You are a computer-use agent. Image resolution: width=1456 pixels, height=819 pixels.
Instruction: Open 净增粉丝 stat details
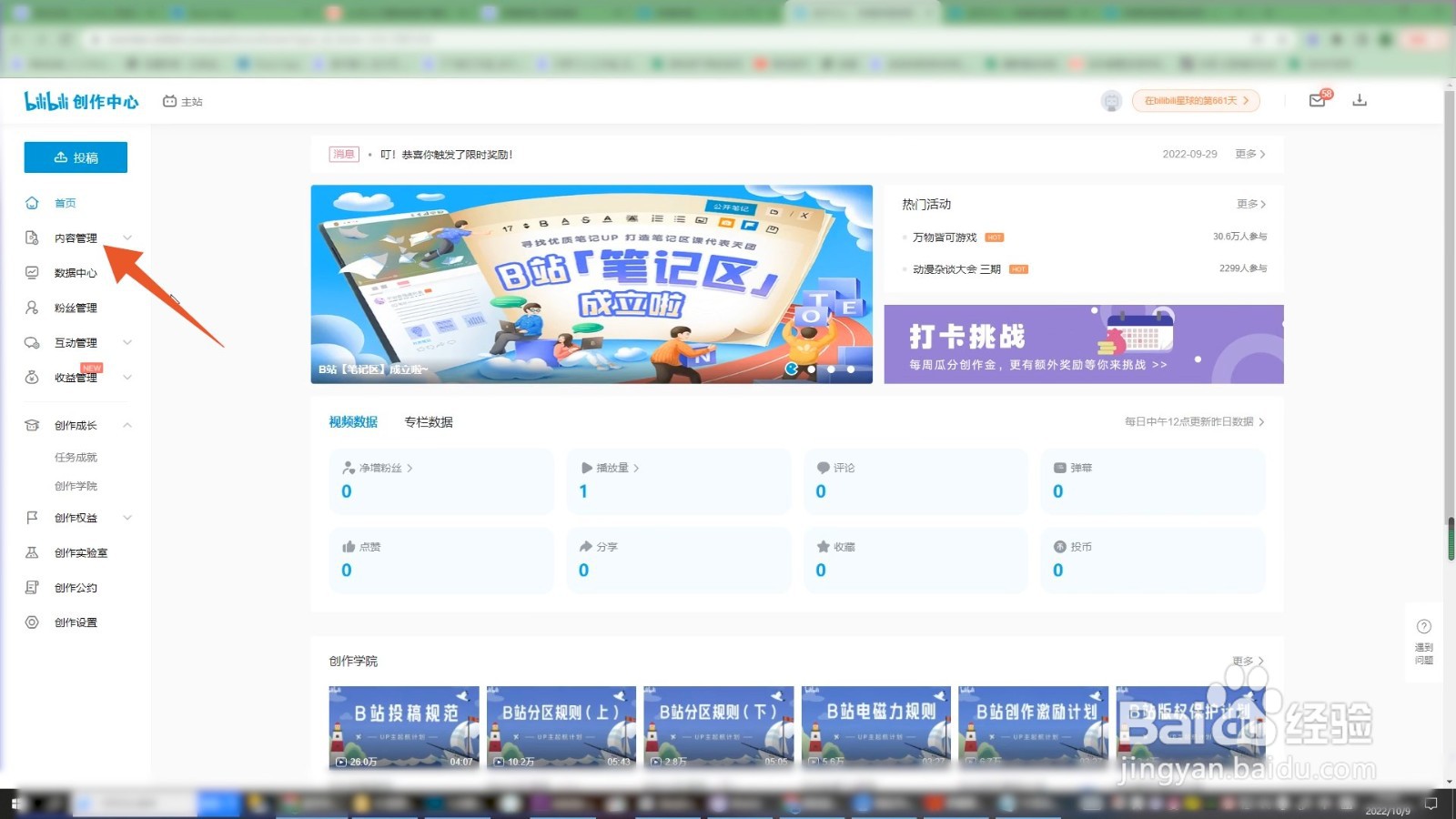tap(378, 468)
